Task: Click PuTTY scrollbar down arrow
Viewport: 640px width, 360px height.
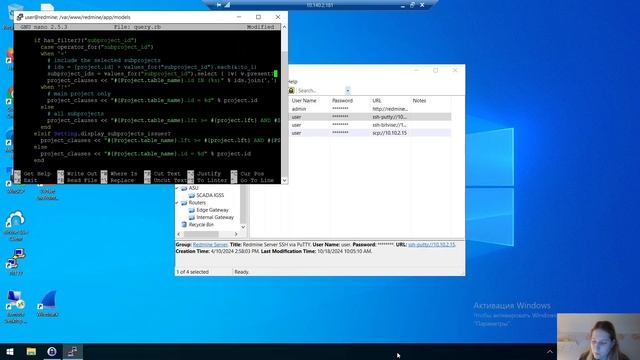Action: coord(284,180)
